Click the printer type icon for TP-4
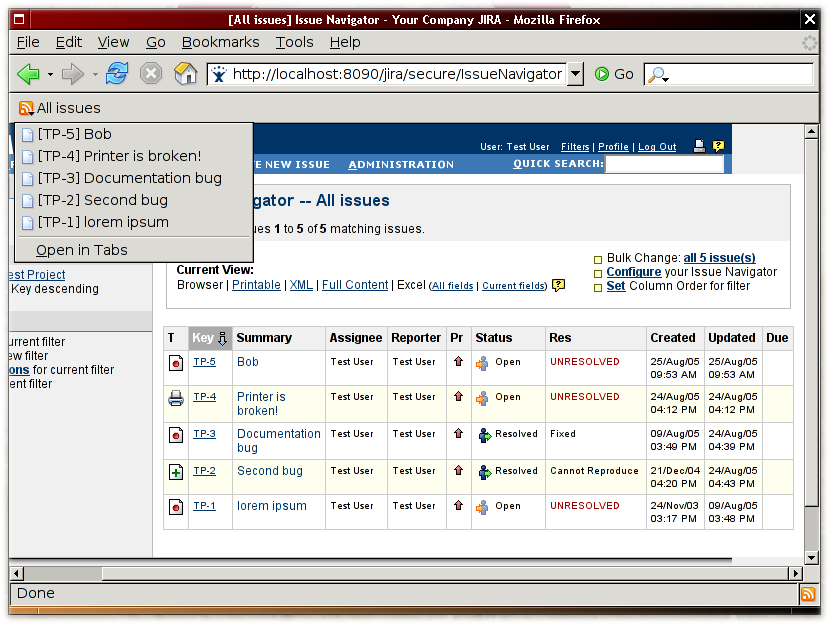 click(x=176, y=398)
